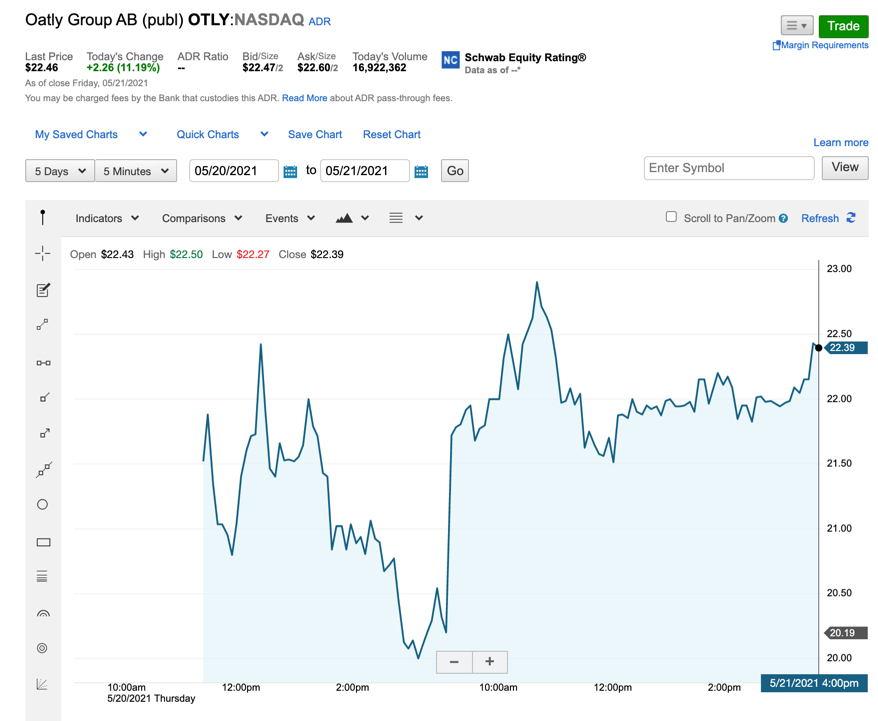The image size is (878, 721).
Task: Click the ADR link next to NASDAQ
Action: [319, 22]
